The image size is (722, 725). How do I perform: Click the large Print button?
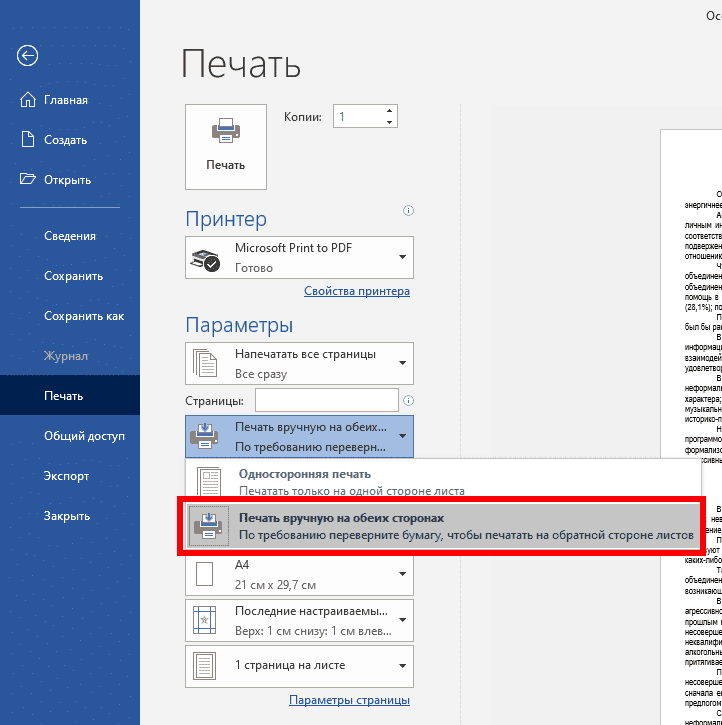226,146
